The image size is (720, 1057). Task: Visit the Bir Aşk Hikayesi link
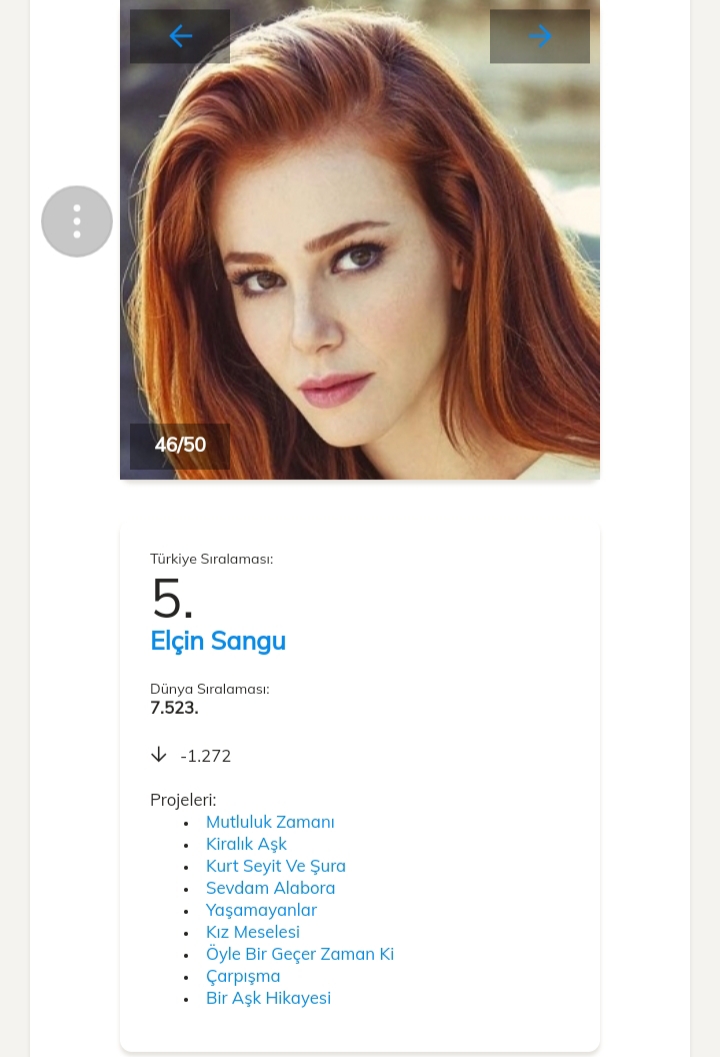point(268,998)
